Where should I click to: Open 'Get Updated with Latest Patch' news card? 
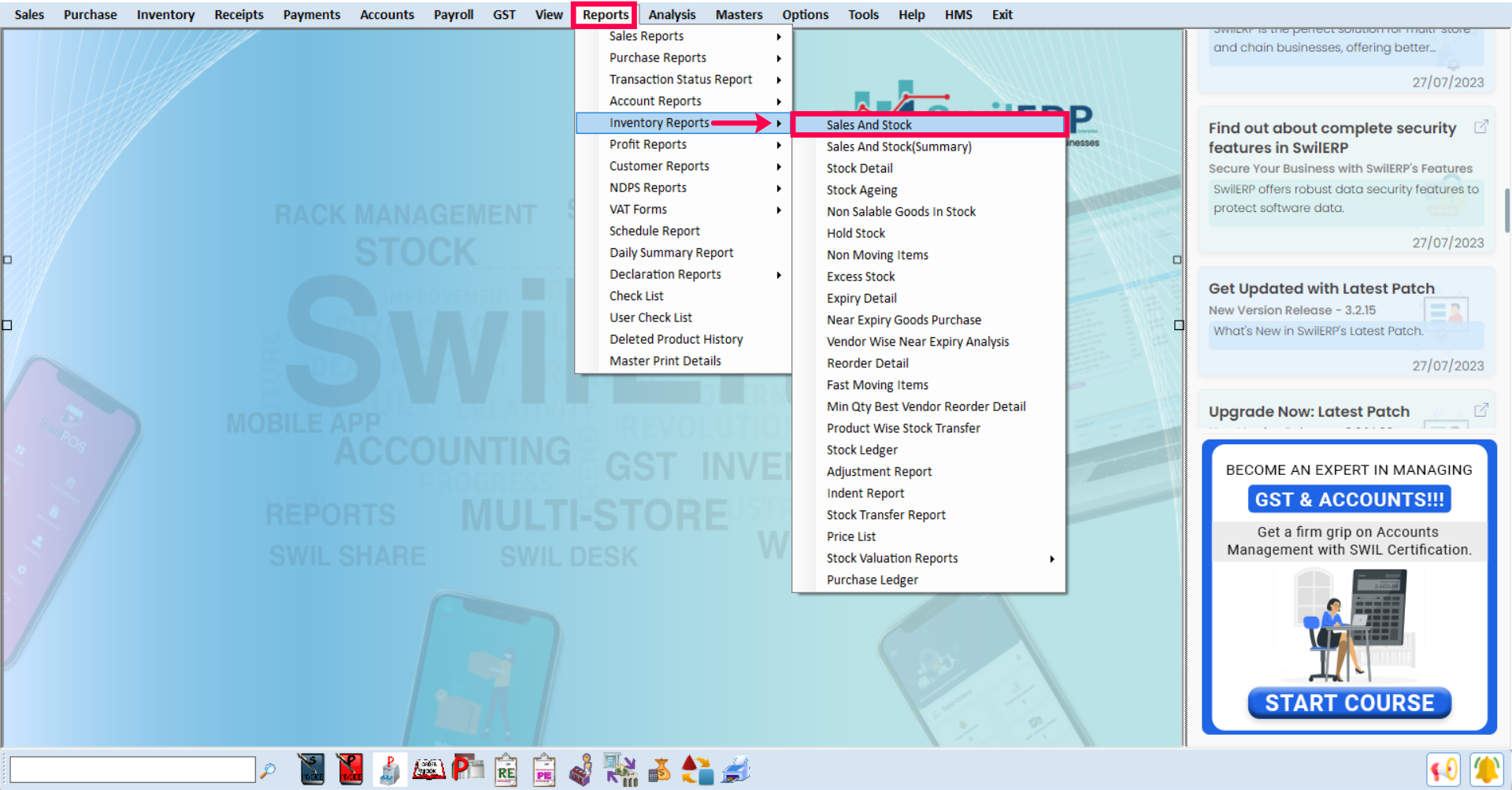pos(1346,321)
